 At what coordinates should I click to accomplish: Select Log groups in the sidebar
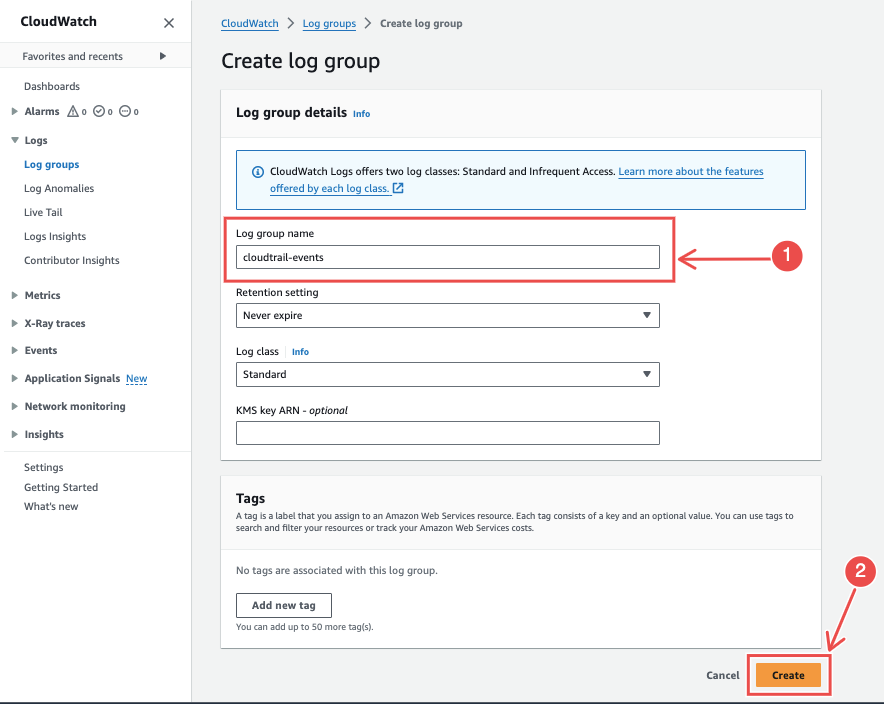51,164
